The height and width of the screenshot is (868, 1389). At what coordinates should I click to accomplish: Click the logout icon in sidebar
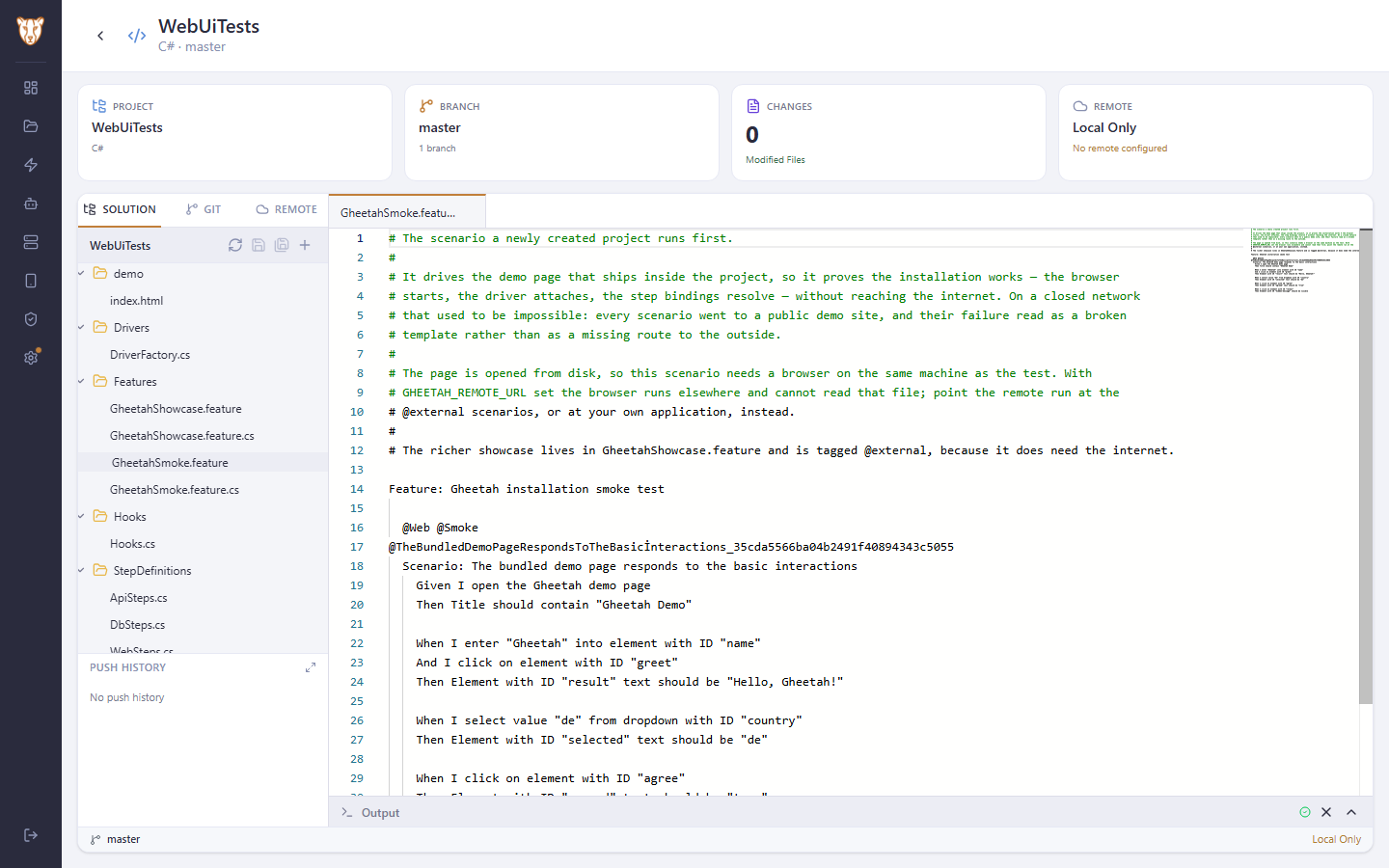point(31,835)
